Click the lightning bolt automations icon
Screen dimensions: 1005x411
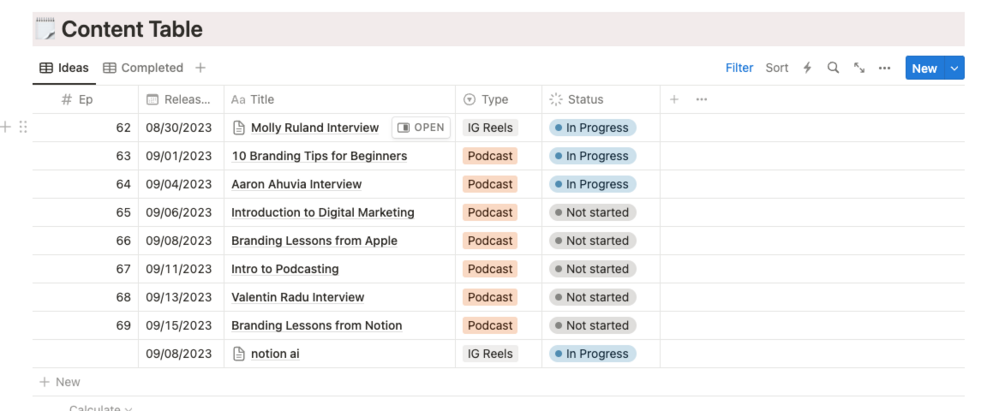click(x=808, y=68)
